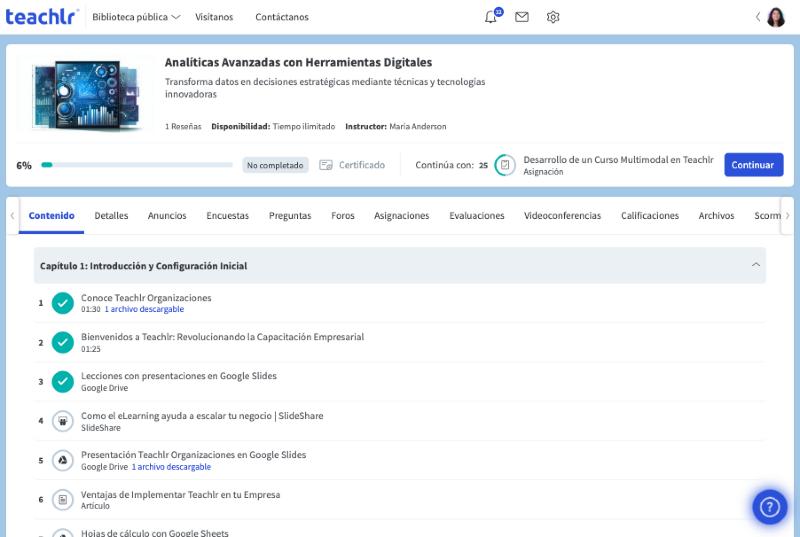Click the left chevron beside the avatar
The image size is (800, 537).
pyautogui.click(x=758, y=17)
